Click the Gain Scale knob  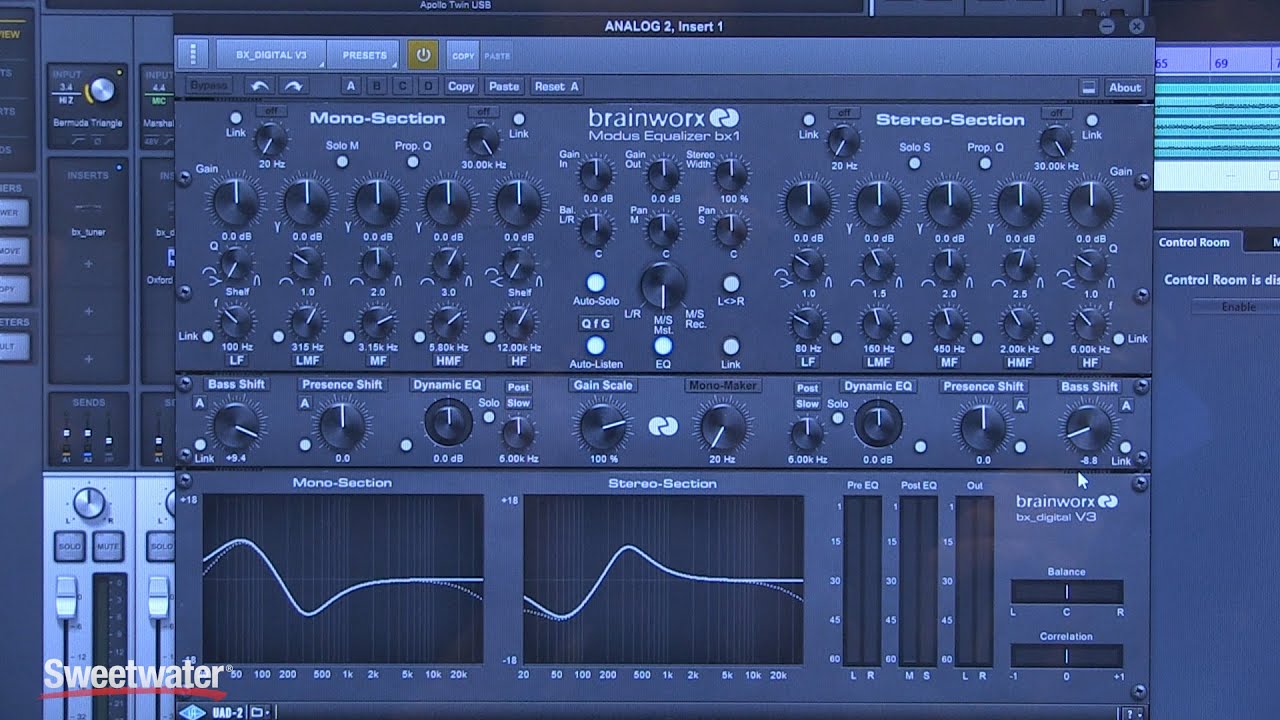coord(603,427)
